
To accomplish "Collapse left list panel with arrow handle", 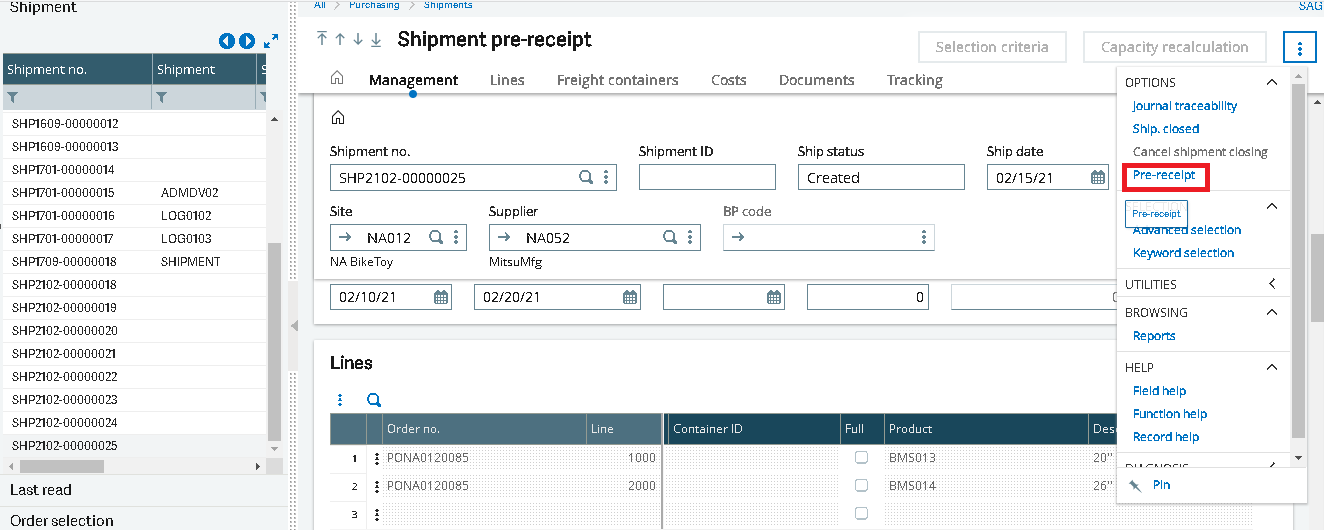I will 293,326.
